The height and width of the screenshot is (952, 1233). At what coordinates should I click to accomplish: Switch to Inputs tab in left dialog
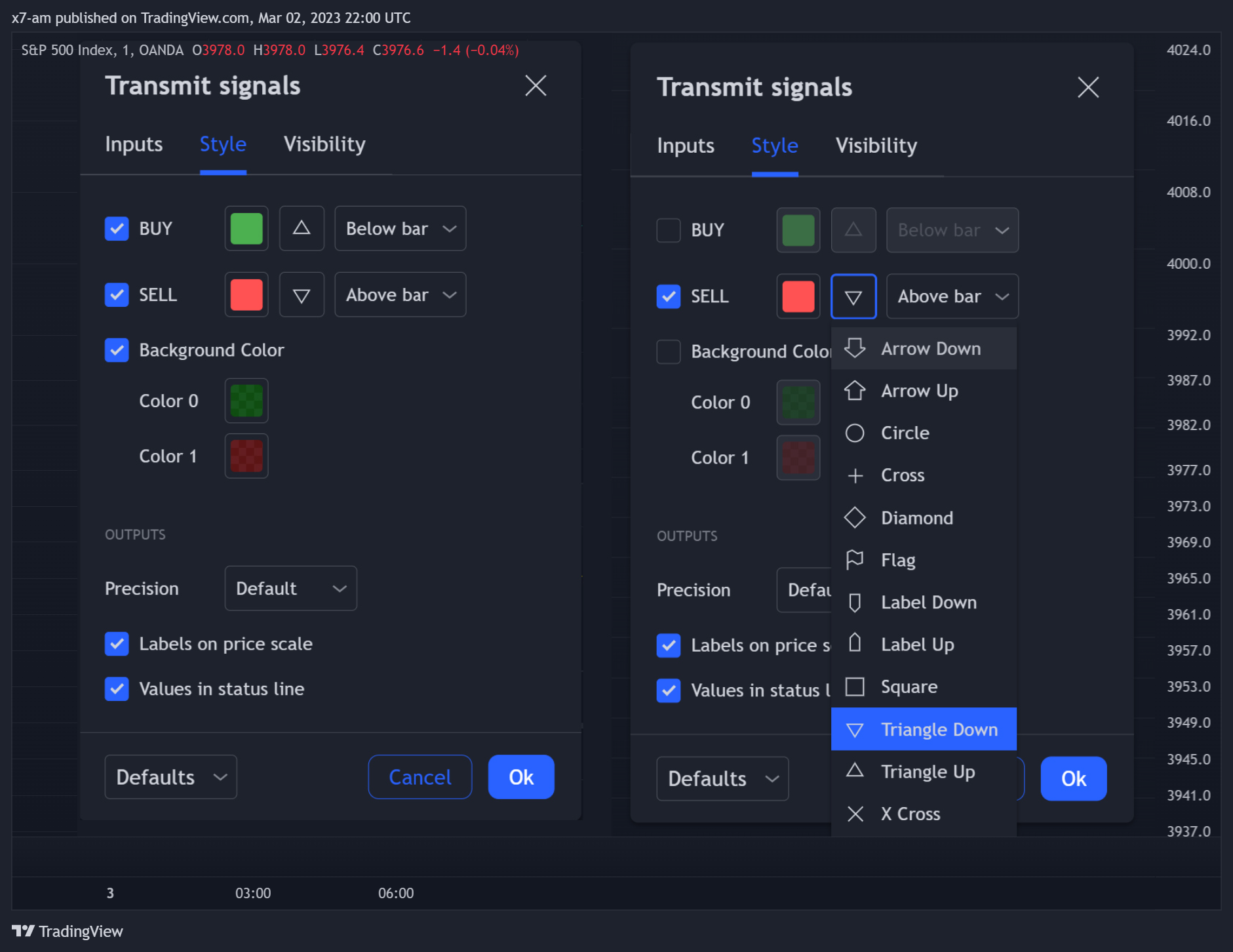click(134, 144)
